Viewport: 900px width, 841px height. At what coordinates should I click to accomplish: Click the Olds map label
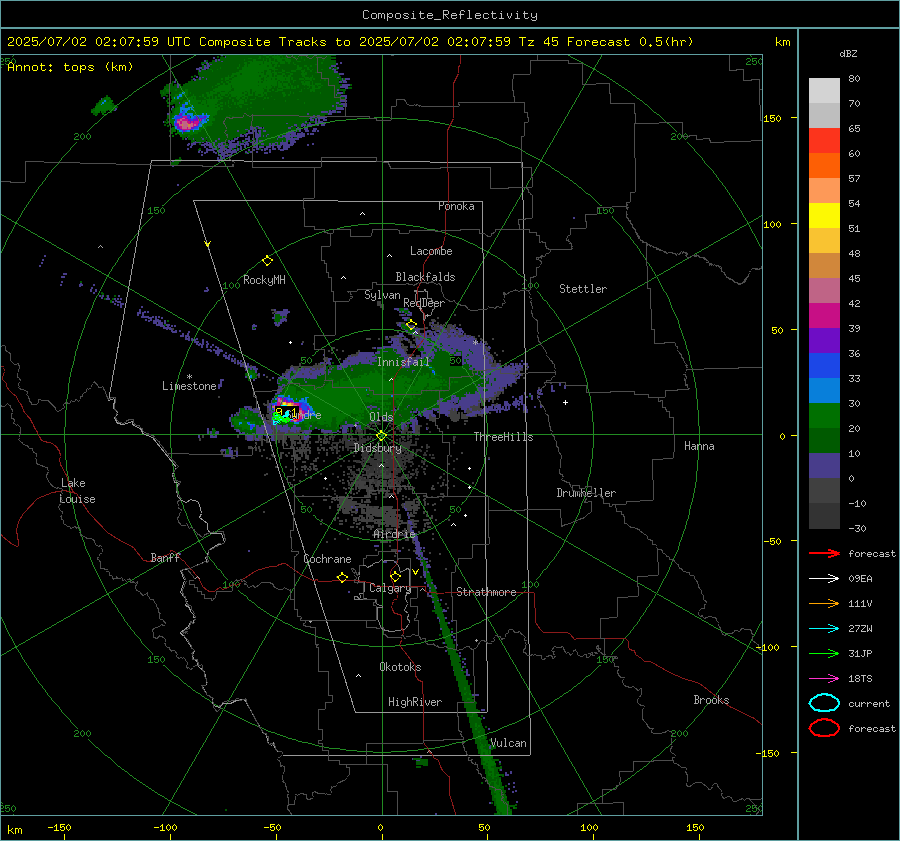pyautogui.click(x=381, y=417)
